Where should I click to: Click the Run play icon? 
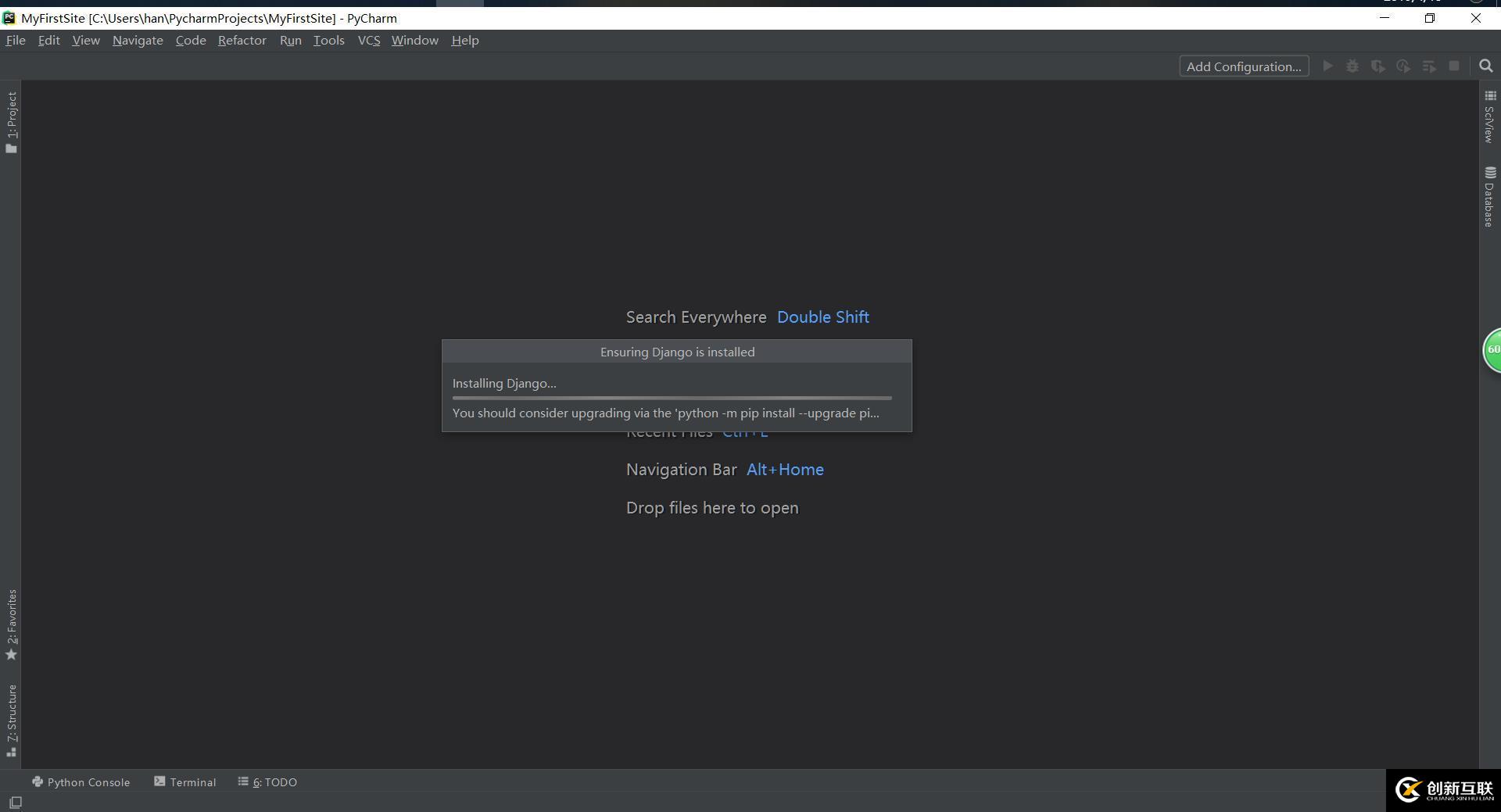1327,66
